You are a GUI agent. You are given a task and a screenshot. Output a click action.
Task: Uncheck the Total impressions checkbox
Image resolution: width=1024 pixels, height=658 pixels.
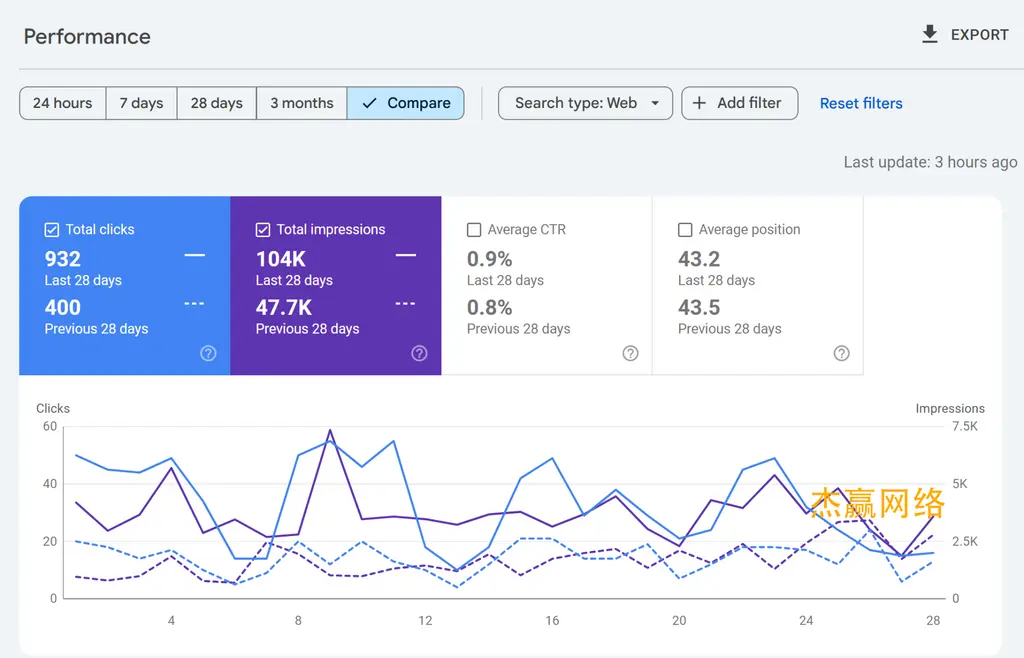(263, 230)
